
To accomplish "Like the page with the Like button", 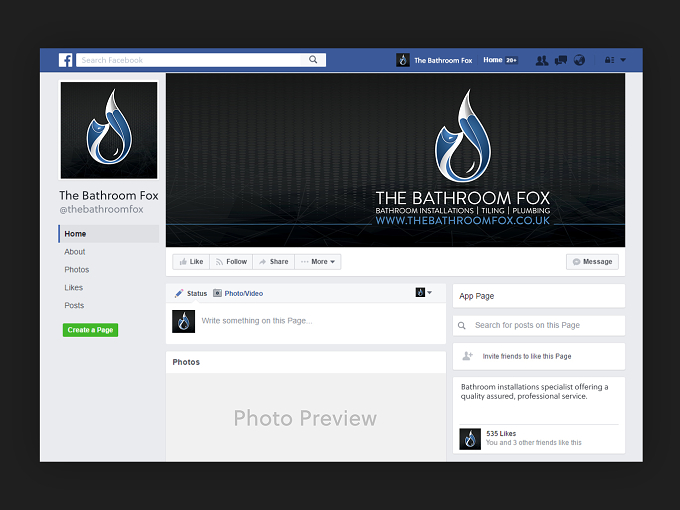I will (191, 262).
